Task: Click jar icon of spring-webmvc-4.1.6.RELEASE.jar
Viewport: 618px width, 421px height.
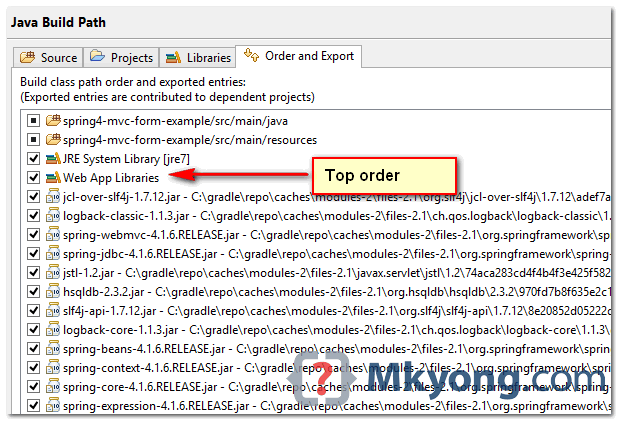Action: (x=53, y=234)
